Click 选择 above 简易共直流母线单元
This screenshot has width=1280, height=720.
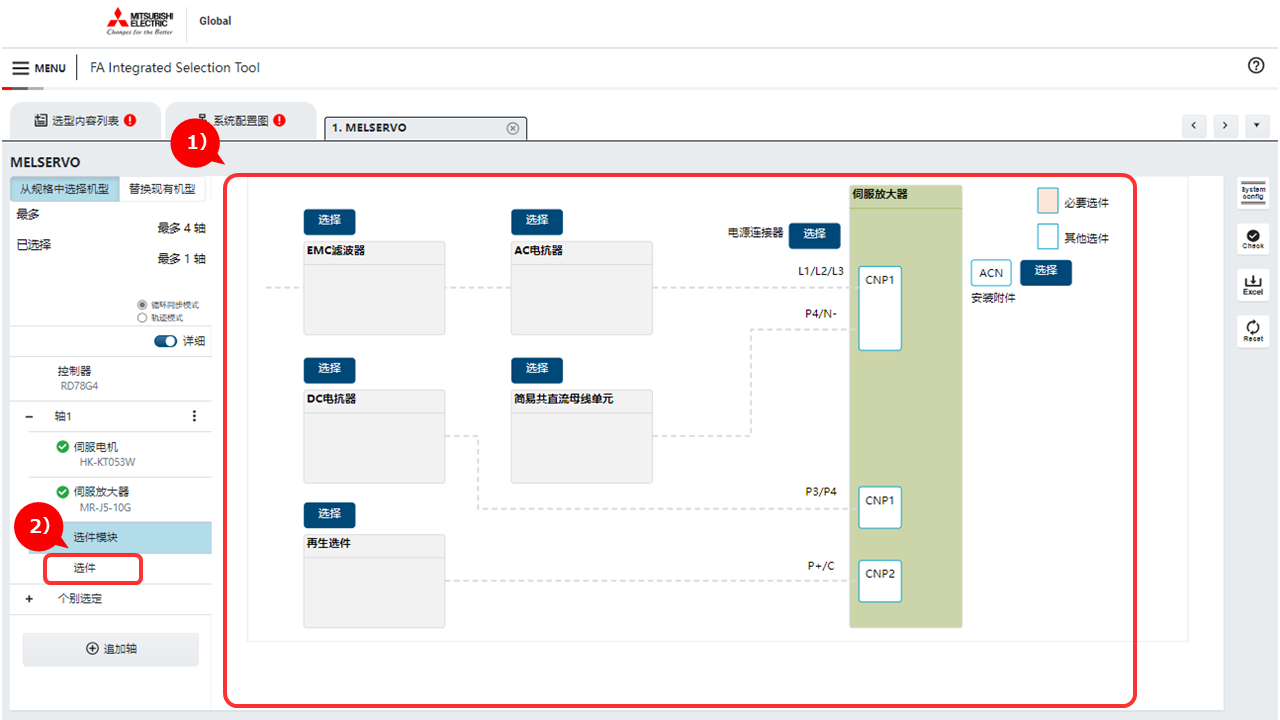[537, 370]
